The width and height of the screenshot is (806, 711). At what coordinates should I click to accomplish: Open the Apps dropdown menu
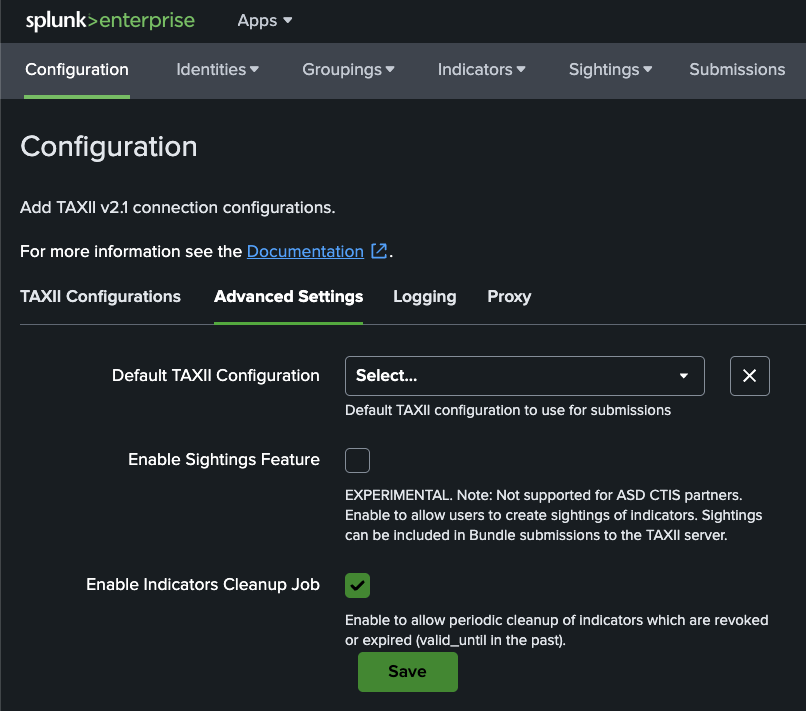[264, 21]
